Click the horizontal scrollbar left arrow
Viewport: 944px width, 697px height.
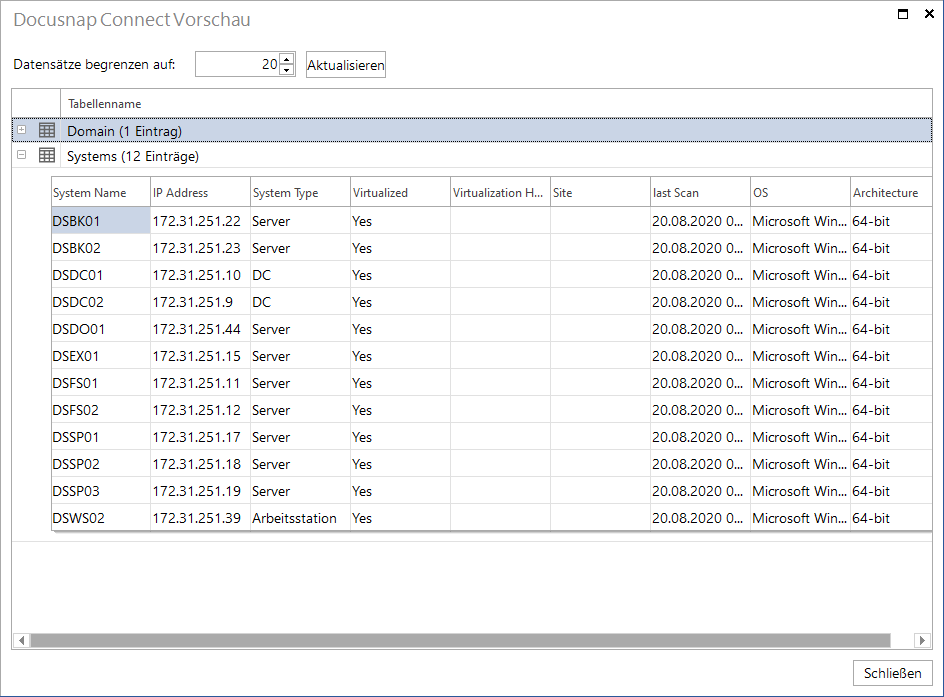[22, 640]
